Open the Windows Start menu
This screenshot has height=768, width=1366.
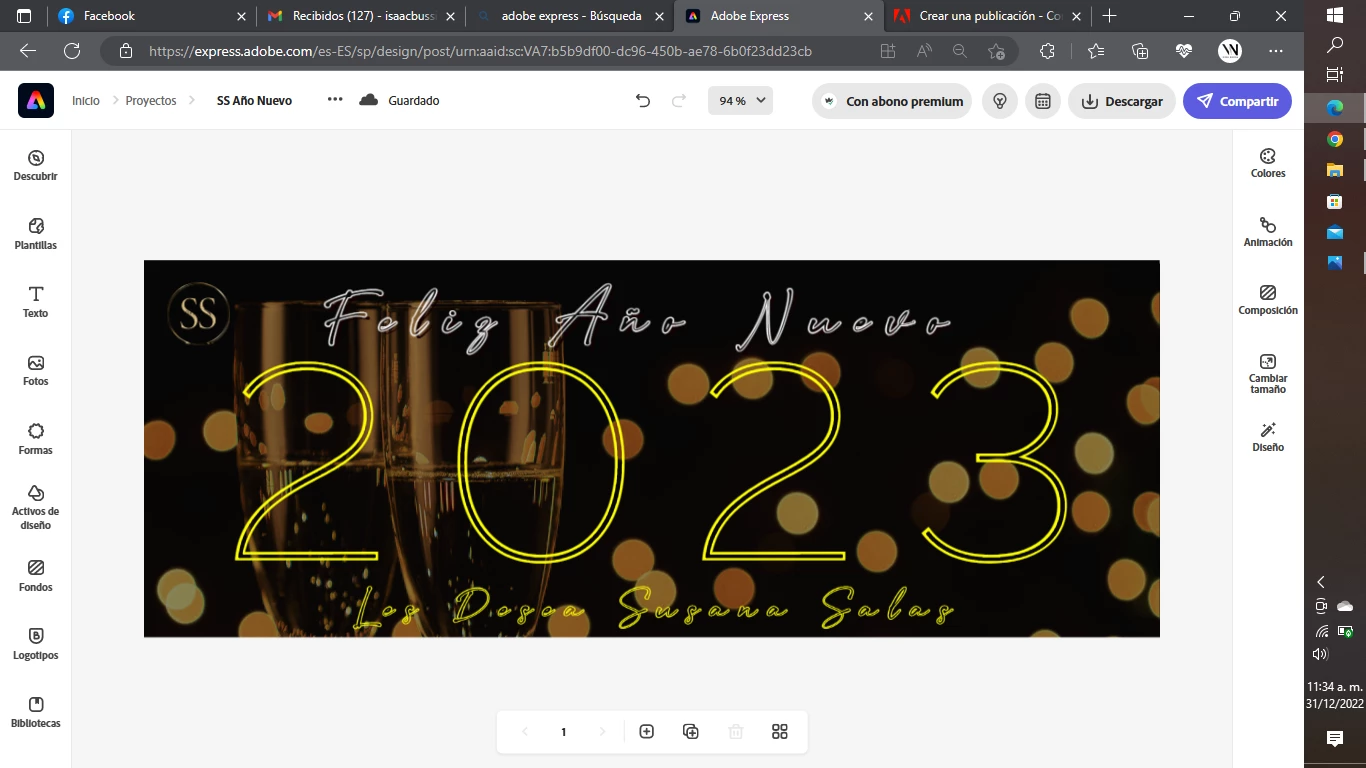pos(1334,16)
